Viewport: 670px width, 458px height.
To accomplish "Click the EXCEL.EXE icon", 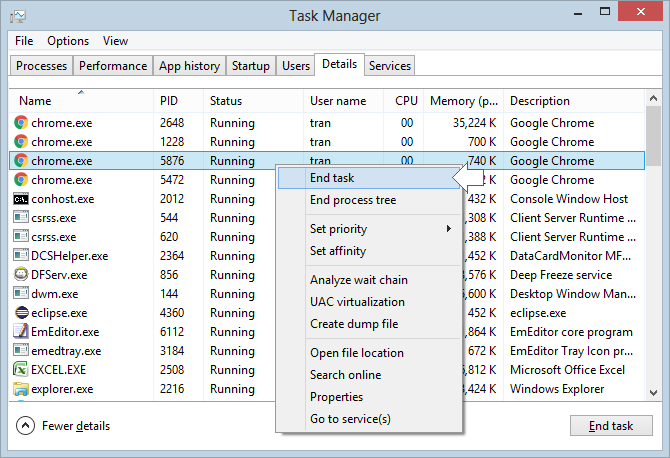I will coord(21,369).
